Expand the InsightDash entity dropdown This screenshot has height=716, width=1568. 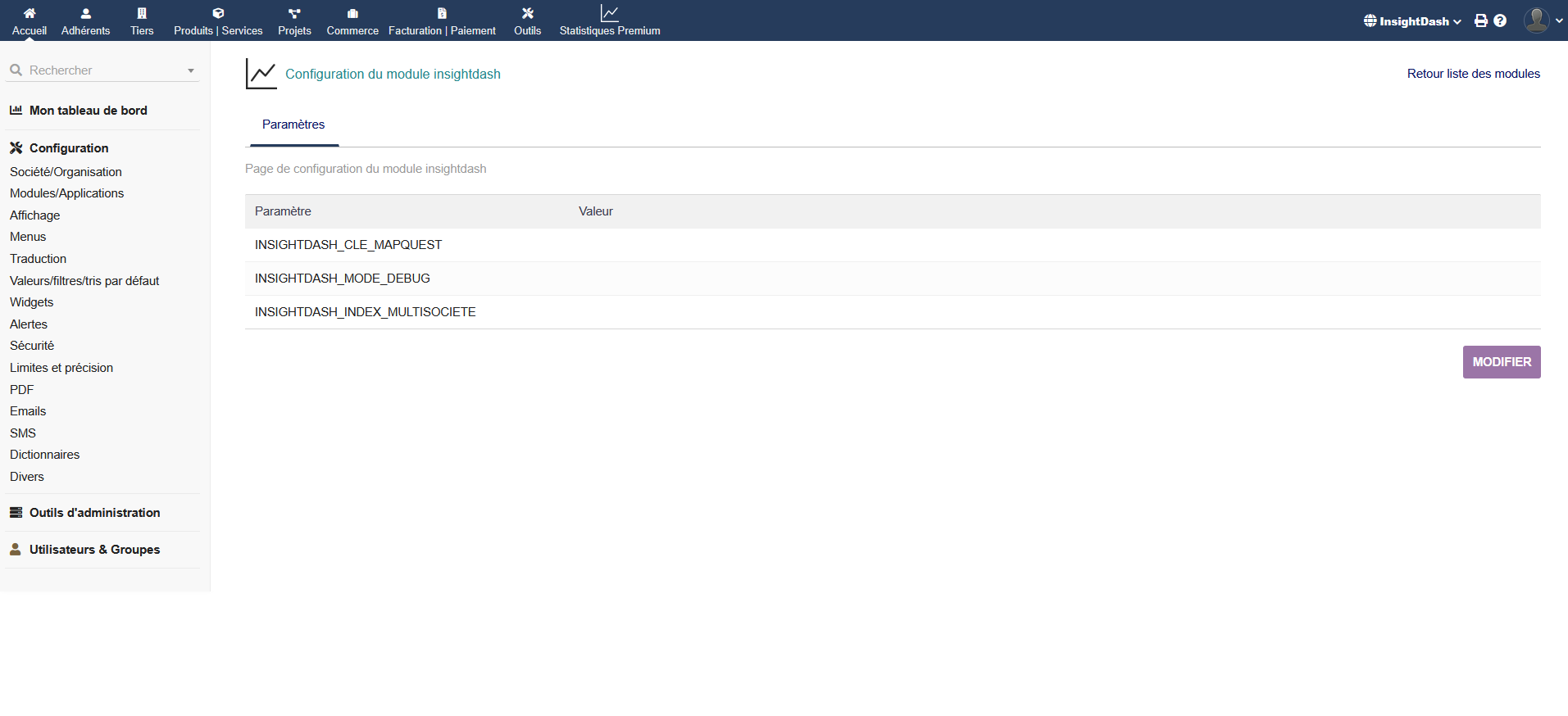coord(1413,21)
